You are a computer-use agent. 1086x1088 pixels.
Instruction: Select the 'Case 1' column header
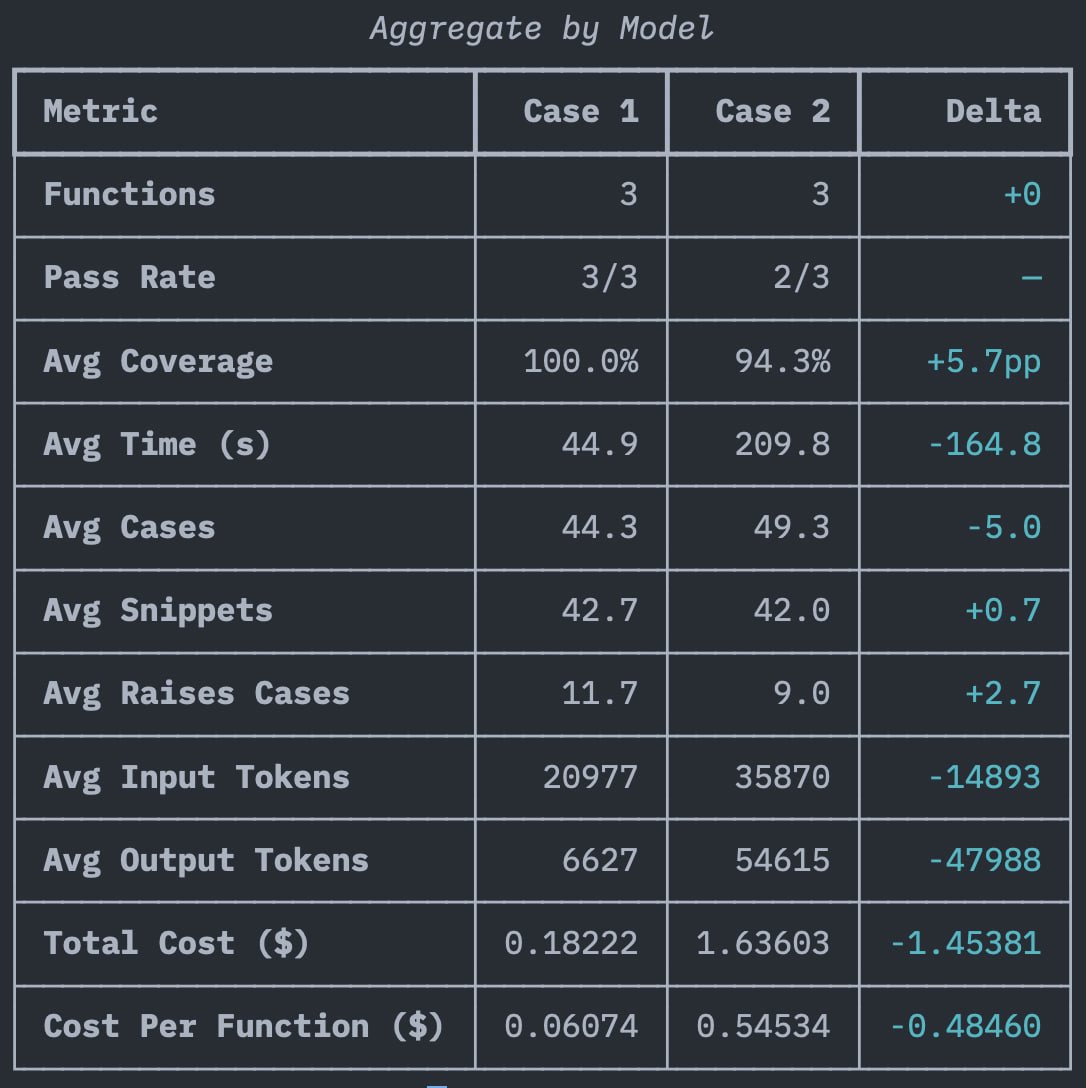pos(581,111)
